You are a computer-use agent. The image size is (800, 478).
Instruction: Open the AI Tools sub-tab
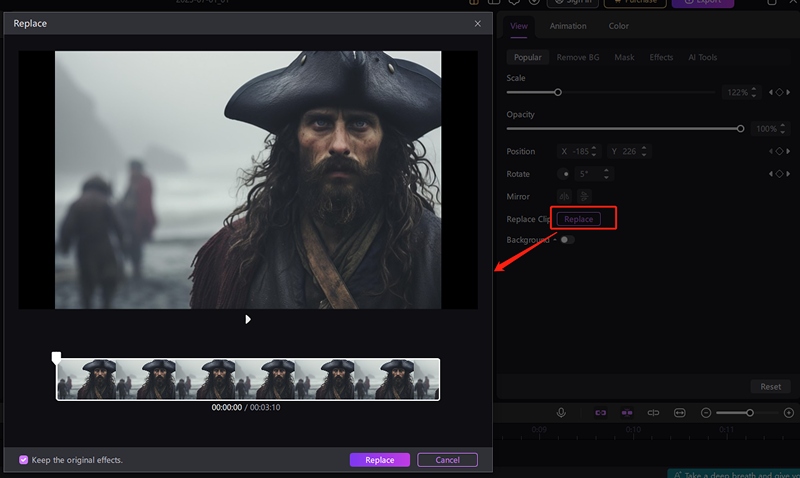pyautogui.click(x=703, y=57)
